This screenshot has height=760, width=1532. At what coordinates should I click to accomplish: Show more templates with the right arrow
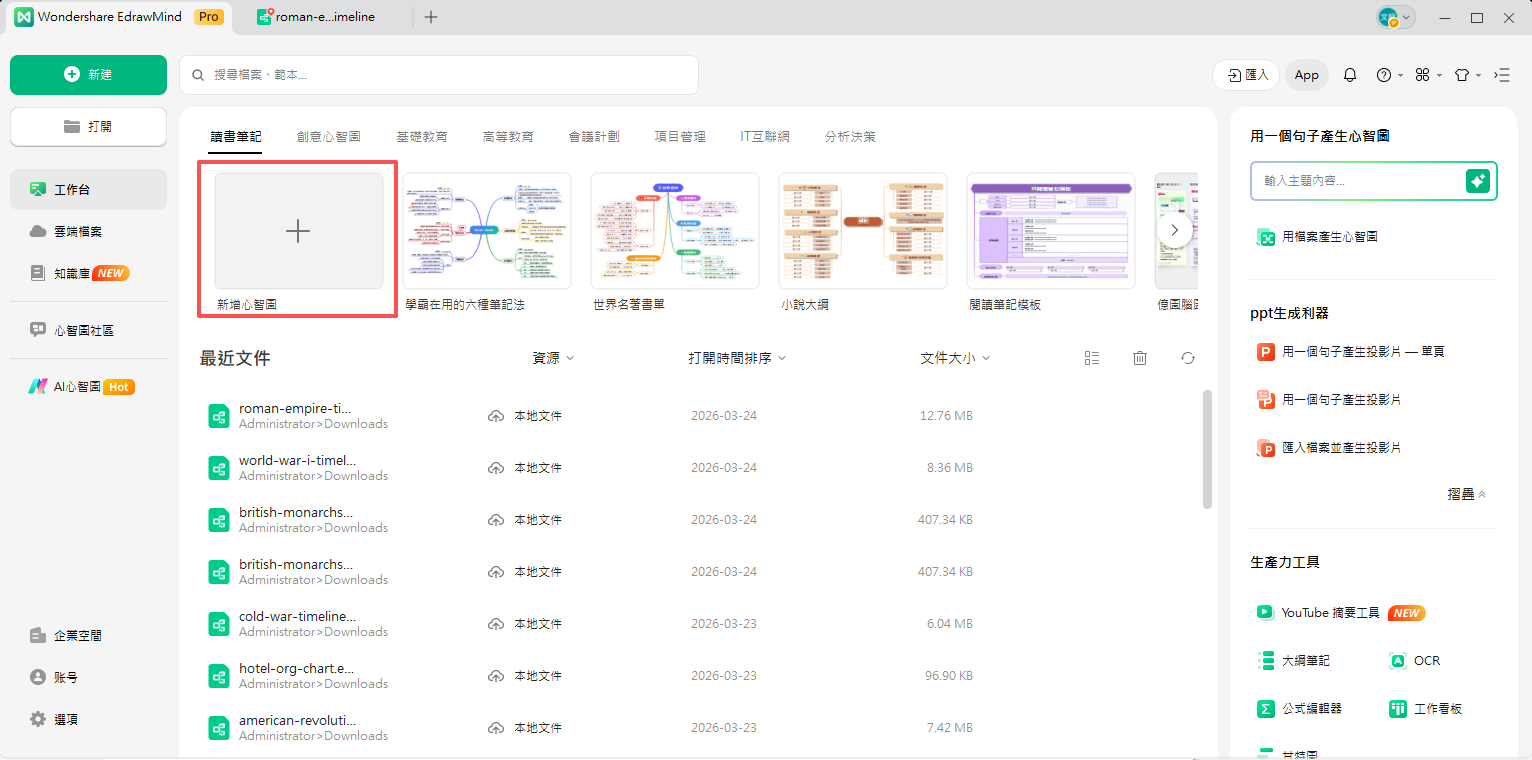pos(1174,229)
